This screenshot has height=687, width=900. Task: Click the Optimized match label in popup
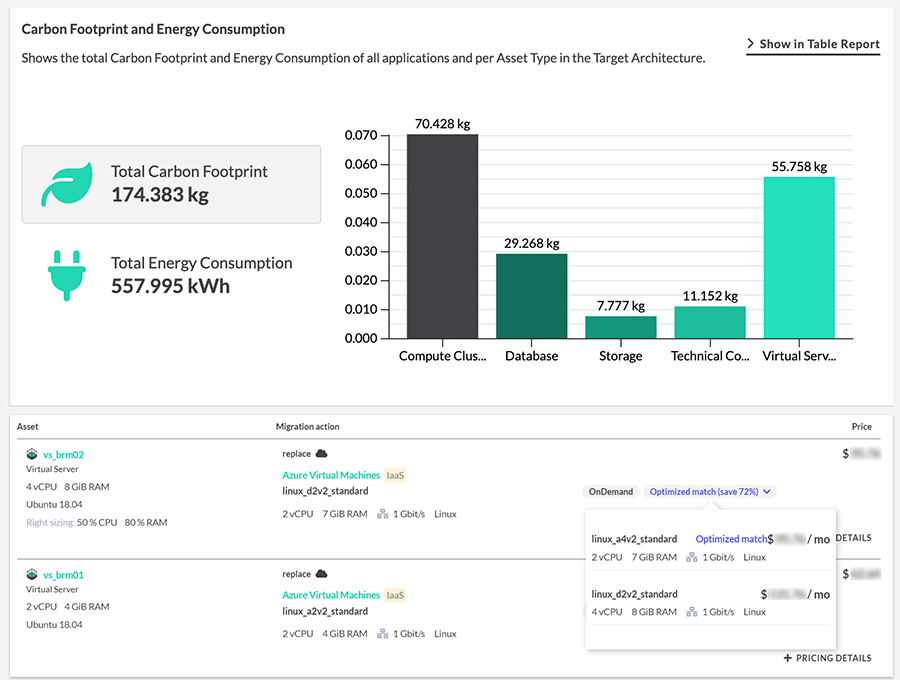pos(731,539)
